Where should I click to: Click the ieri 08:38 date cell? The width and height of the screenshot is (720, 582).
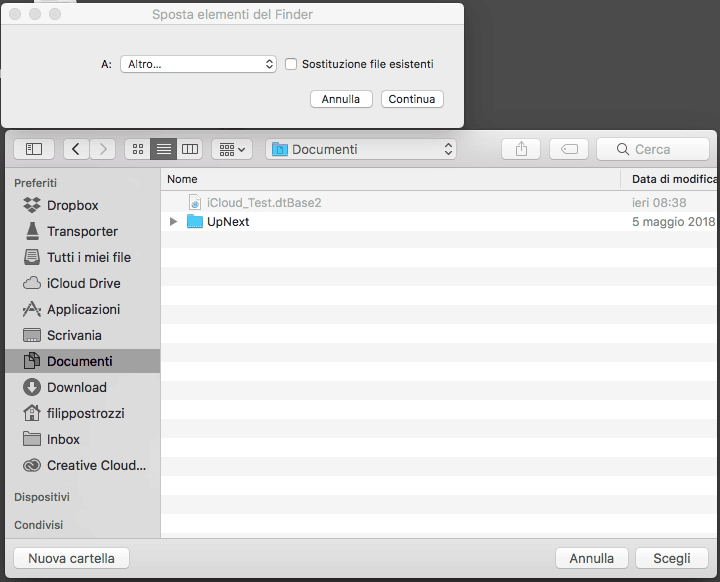[659, 203]
